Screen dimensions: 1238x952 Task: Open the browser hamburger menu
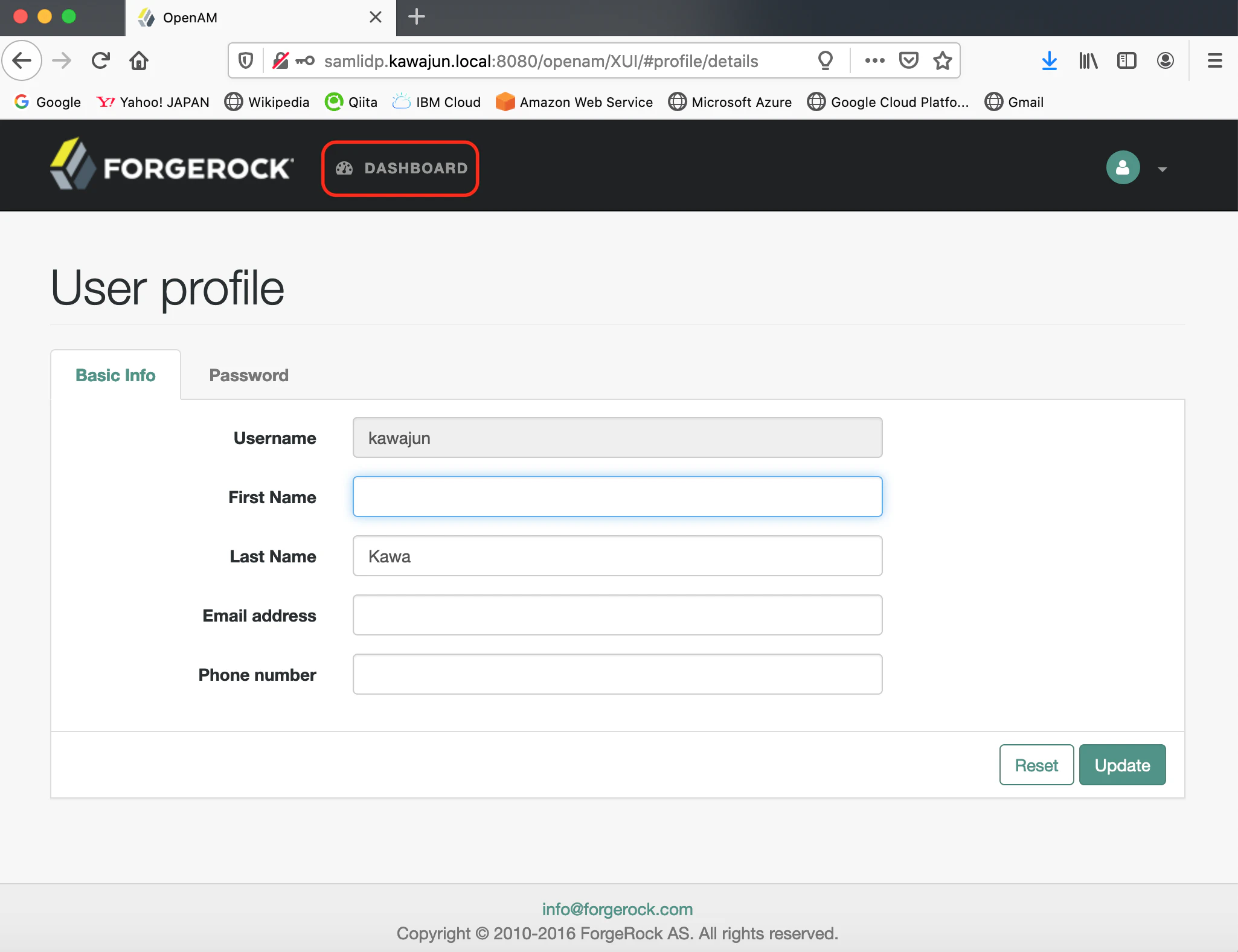1215,60
